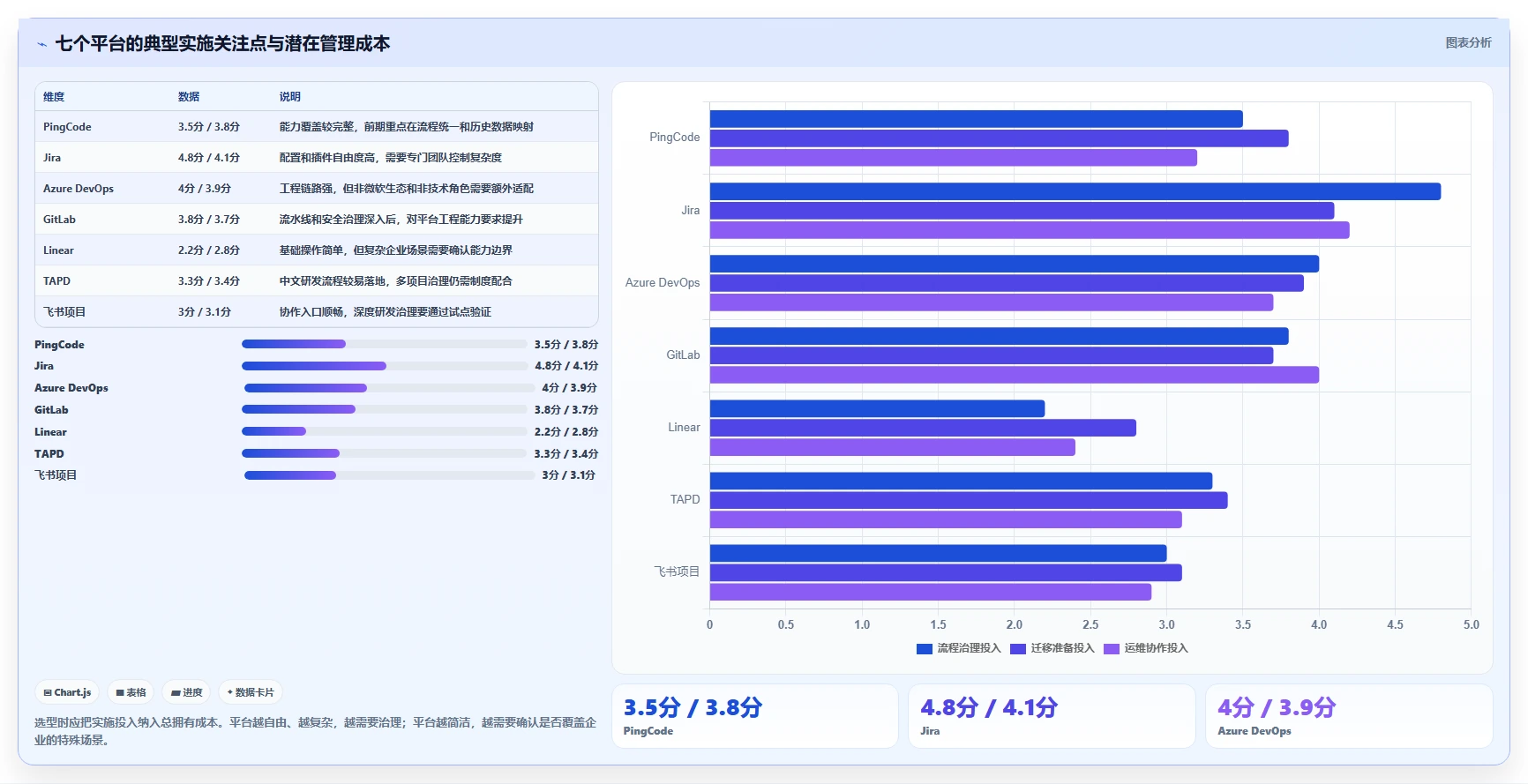The width and height of the screenshot is (1528, 784).
Task: Click the table description starting with 流水线和安全治理
Action: point(401,220)
